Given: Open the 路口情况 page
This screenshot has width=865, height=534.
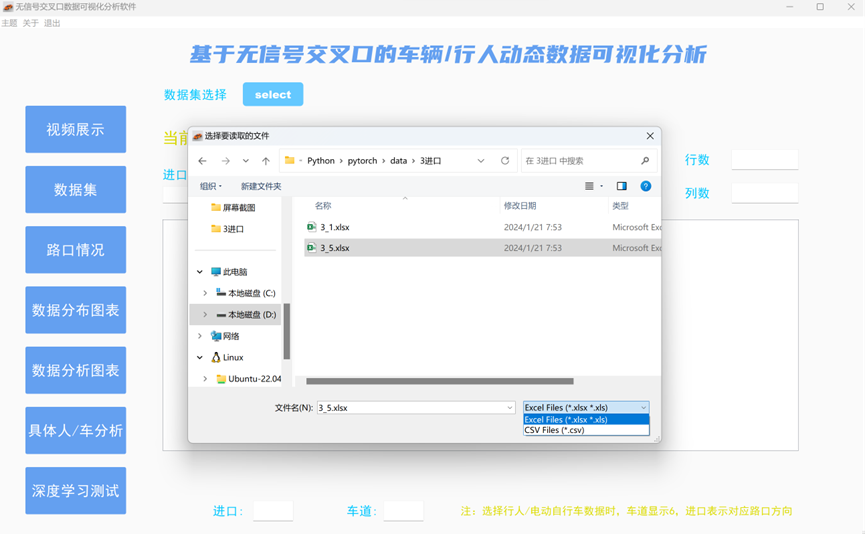Looking at the screenshot, I should tap(76, 250).
